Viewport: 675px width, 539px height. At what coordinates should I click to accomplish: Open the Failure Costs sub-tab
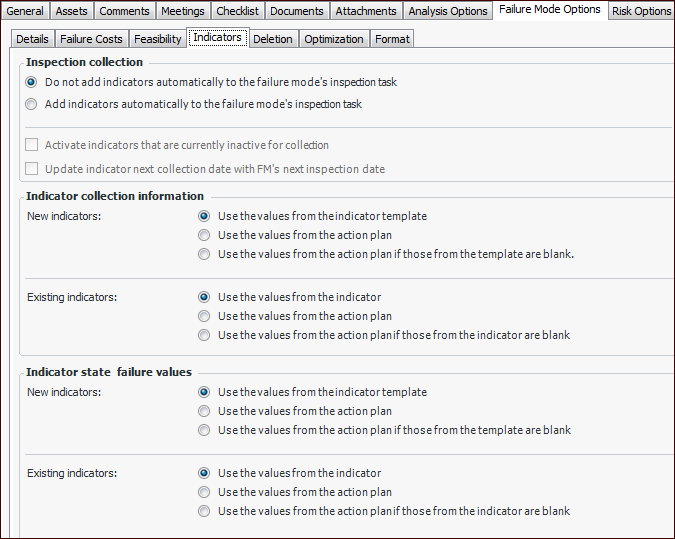[91, 39]
